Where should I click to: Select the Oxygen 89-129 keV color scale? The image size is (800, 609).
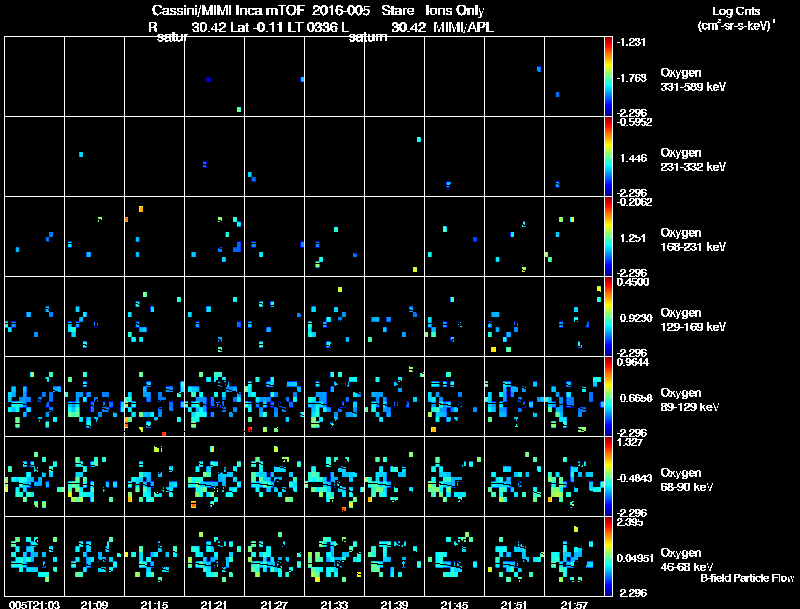click(x=608, y=396)
